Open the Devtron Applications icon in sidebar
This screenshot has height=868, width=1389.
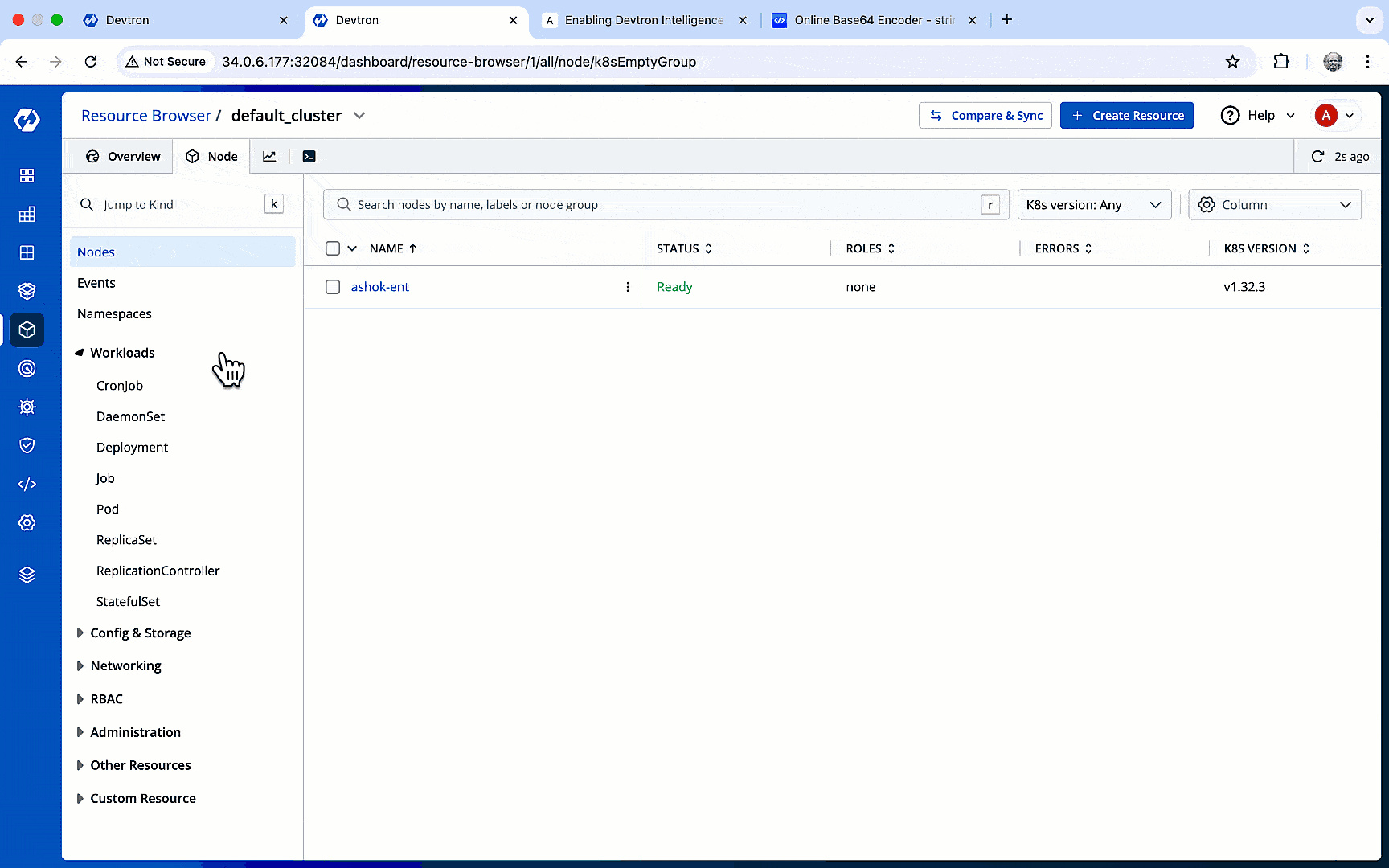(x=27, y=175)
